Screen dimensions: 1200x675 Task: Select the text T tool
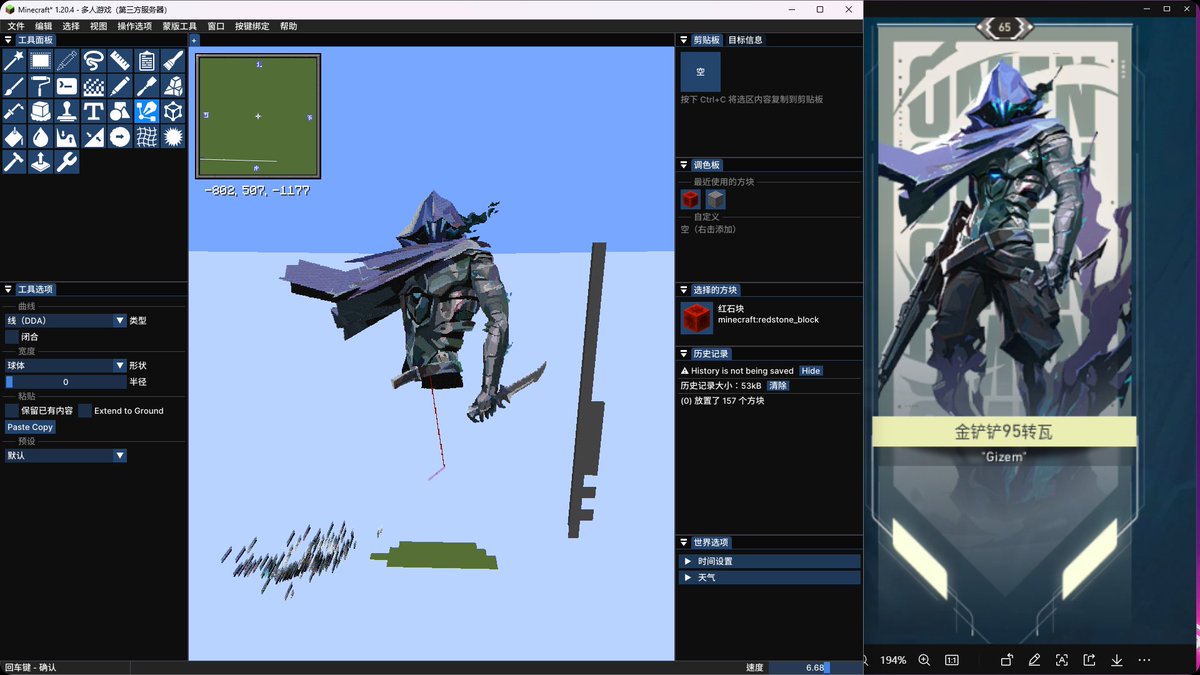94,110
